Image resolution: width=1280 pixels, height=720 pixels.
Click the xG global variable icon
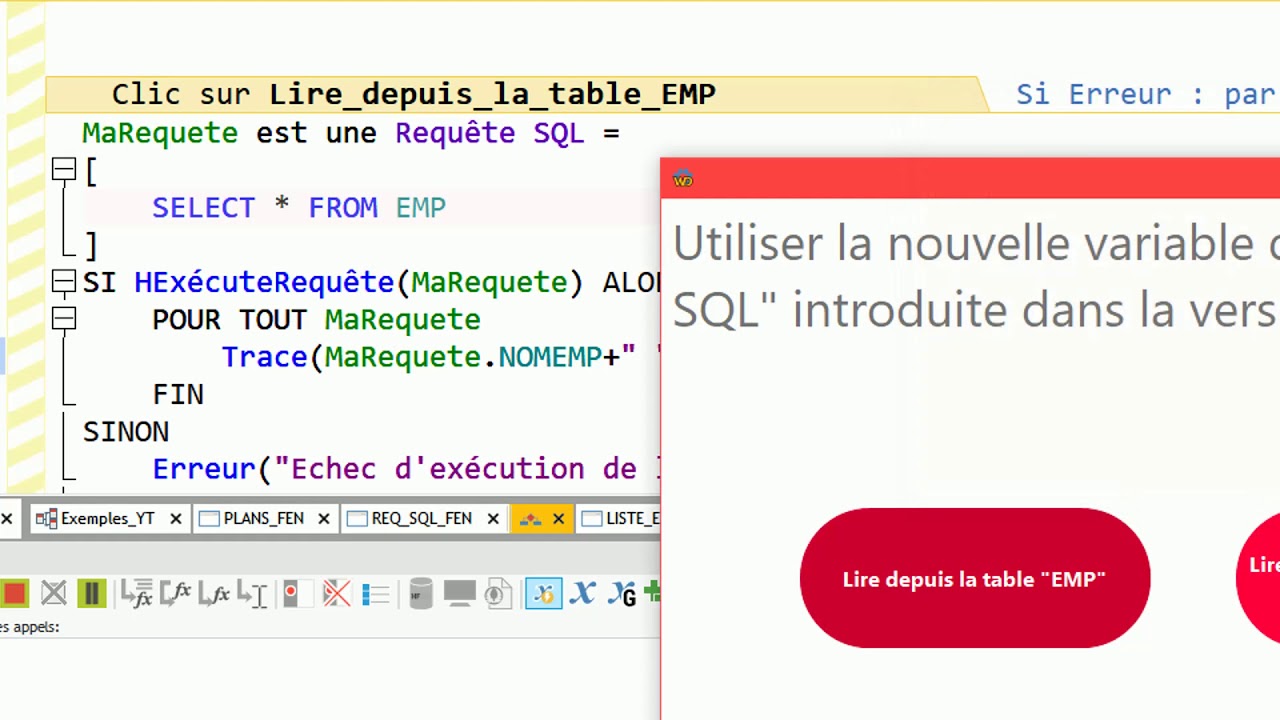coord(622,594)
